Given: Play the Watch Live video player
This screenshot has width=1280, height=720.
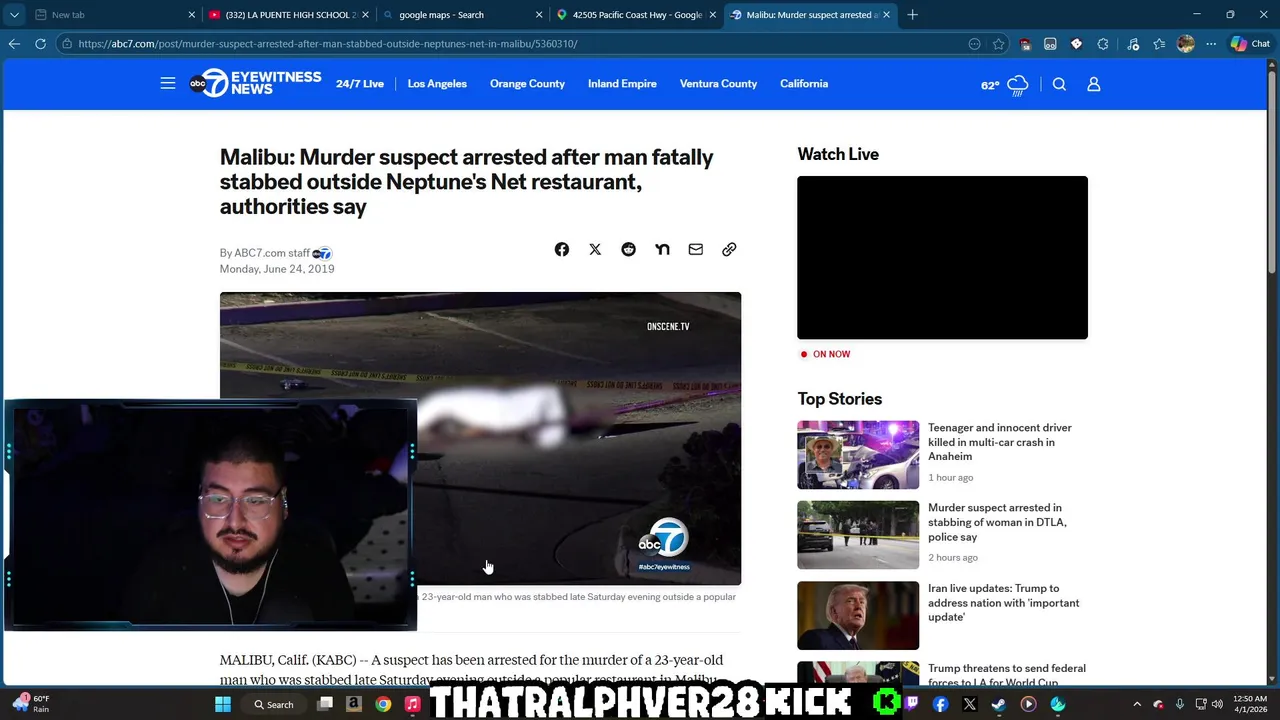Looking at the screenshot, I should (942, 258).
